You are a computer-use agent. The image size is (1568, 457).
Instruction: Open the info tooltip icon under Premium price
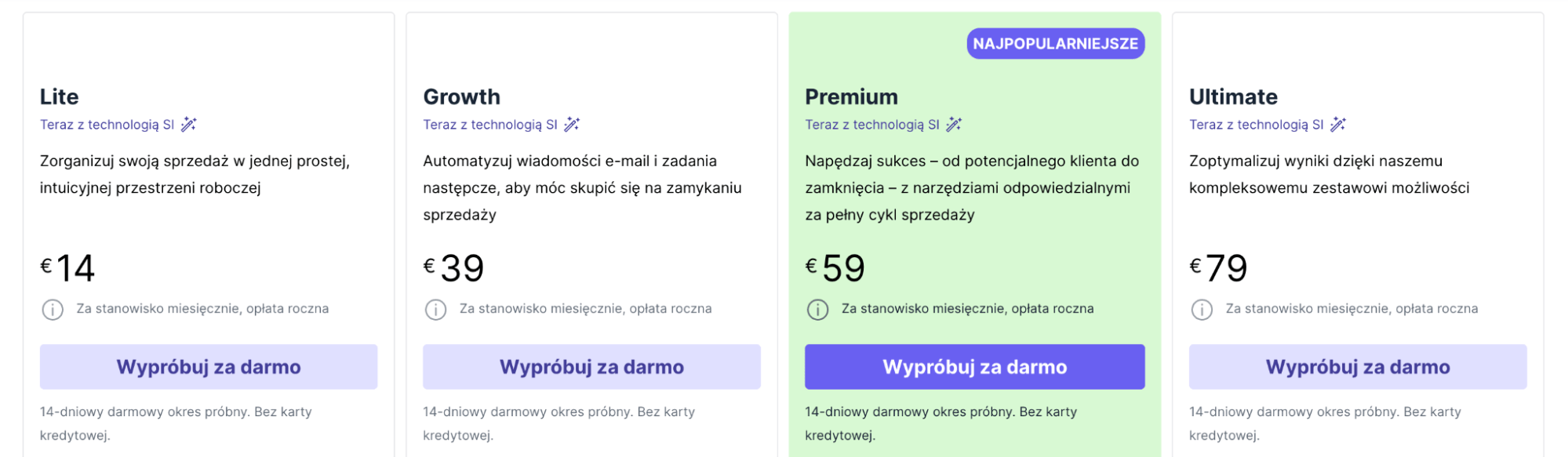pos(816,309)
